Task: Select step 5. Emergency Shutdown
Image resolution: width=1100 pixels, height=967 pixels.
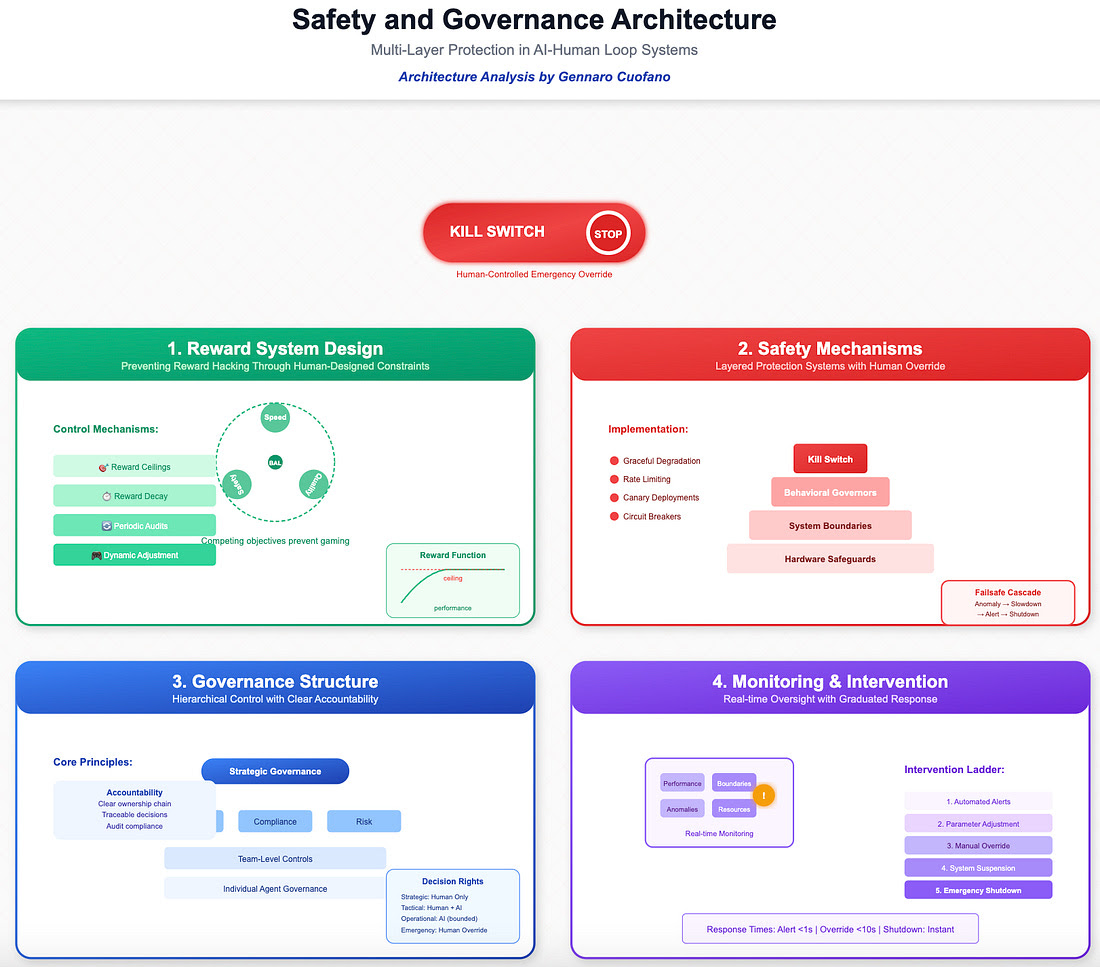Action: (x=978, y=890)
